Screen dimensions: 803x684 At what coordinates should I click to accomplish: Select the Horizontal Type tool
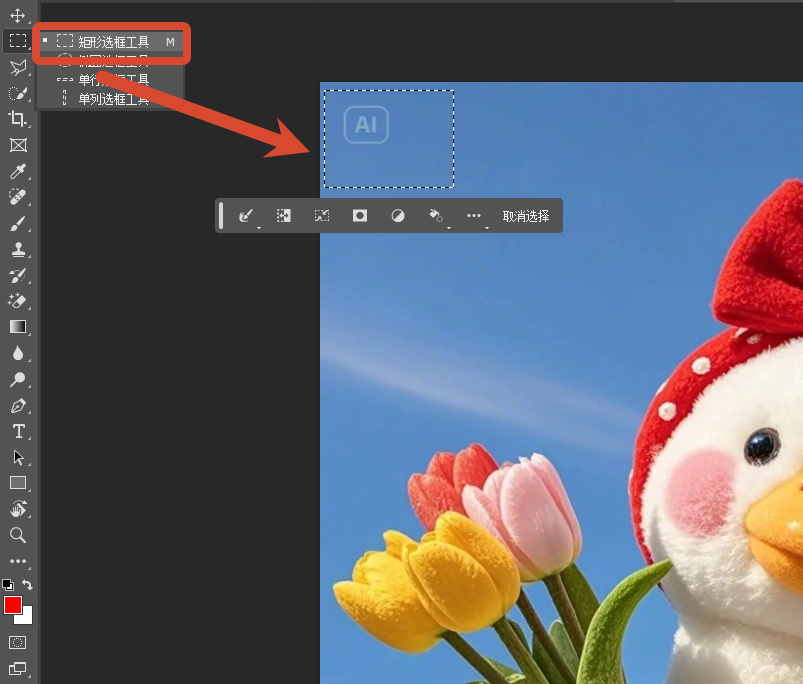[x=18, y=431]
